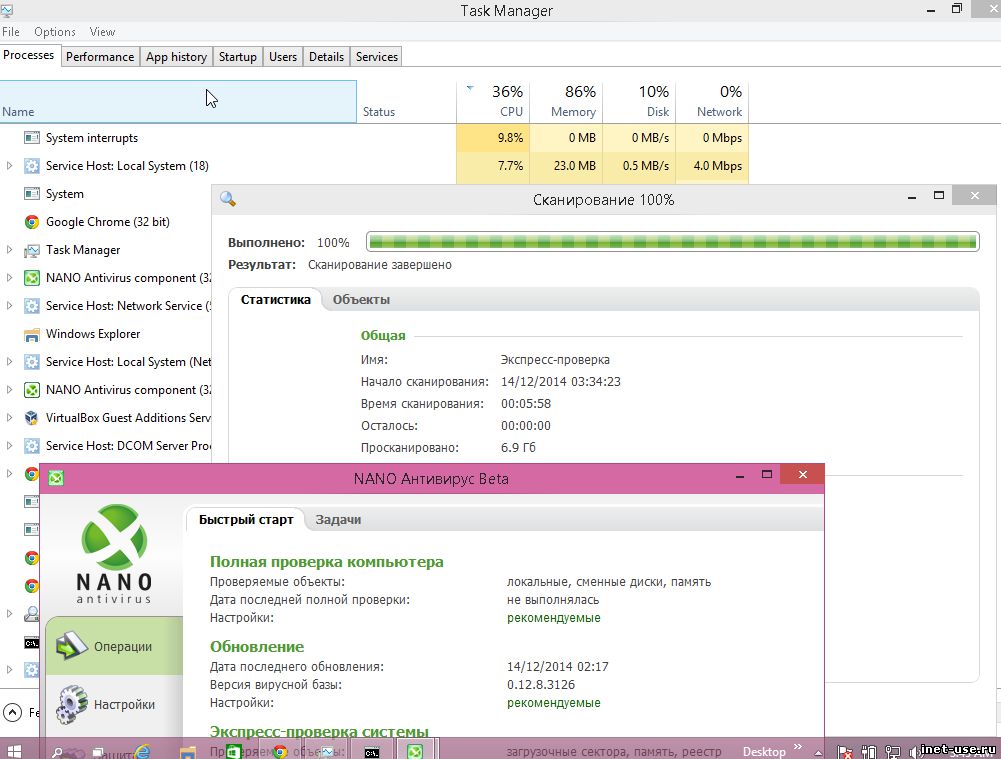Sort by the CPU column header
The width and height of the screenshot is (1001, 759).
(x=493, y=101)
